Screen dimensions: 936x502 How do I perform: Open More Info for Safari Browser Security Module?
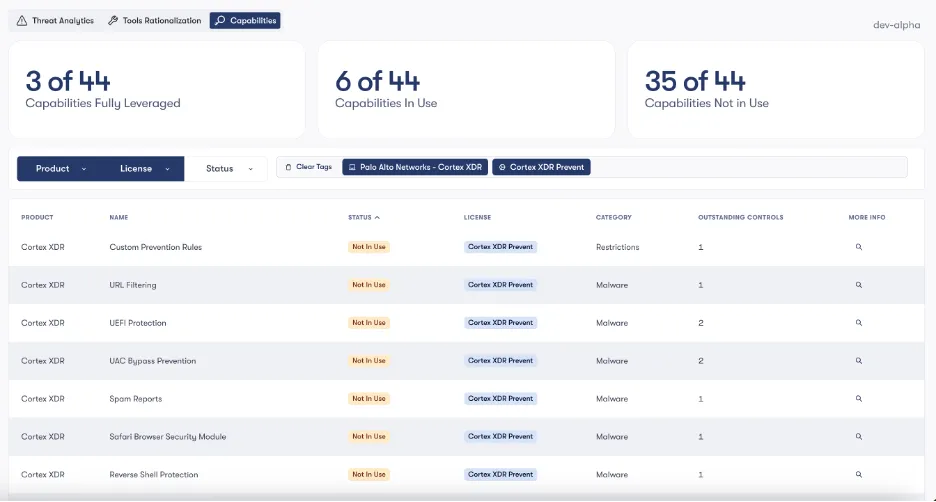click(858, 437)
